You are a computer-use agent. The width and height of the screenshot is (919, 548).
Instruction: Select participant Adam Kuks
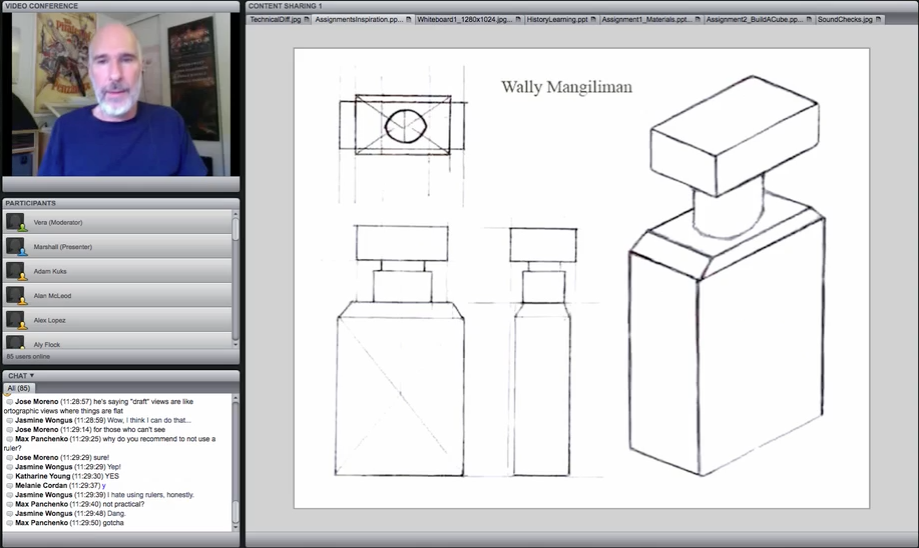pyautogui.click(x=117, y=271)
